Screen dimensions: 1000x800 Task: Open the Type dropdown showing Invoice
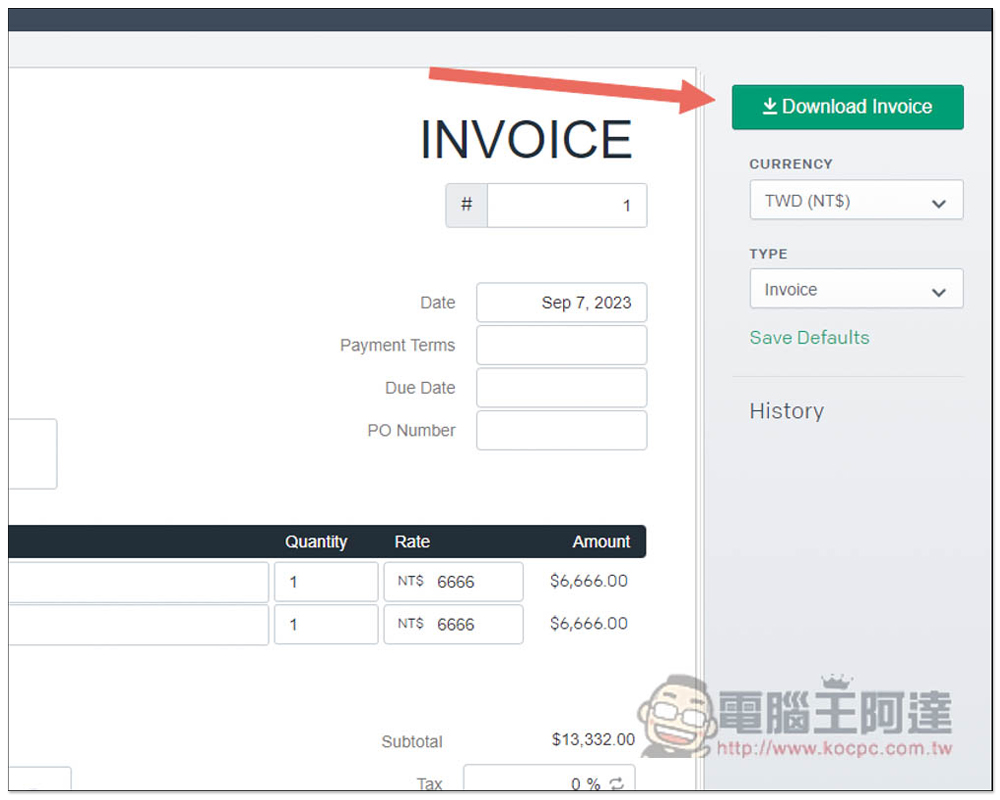click(x=856, y=289)
